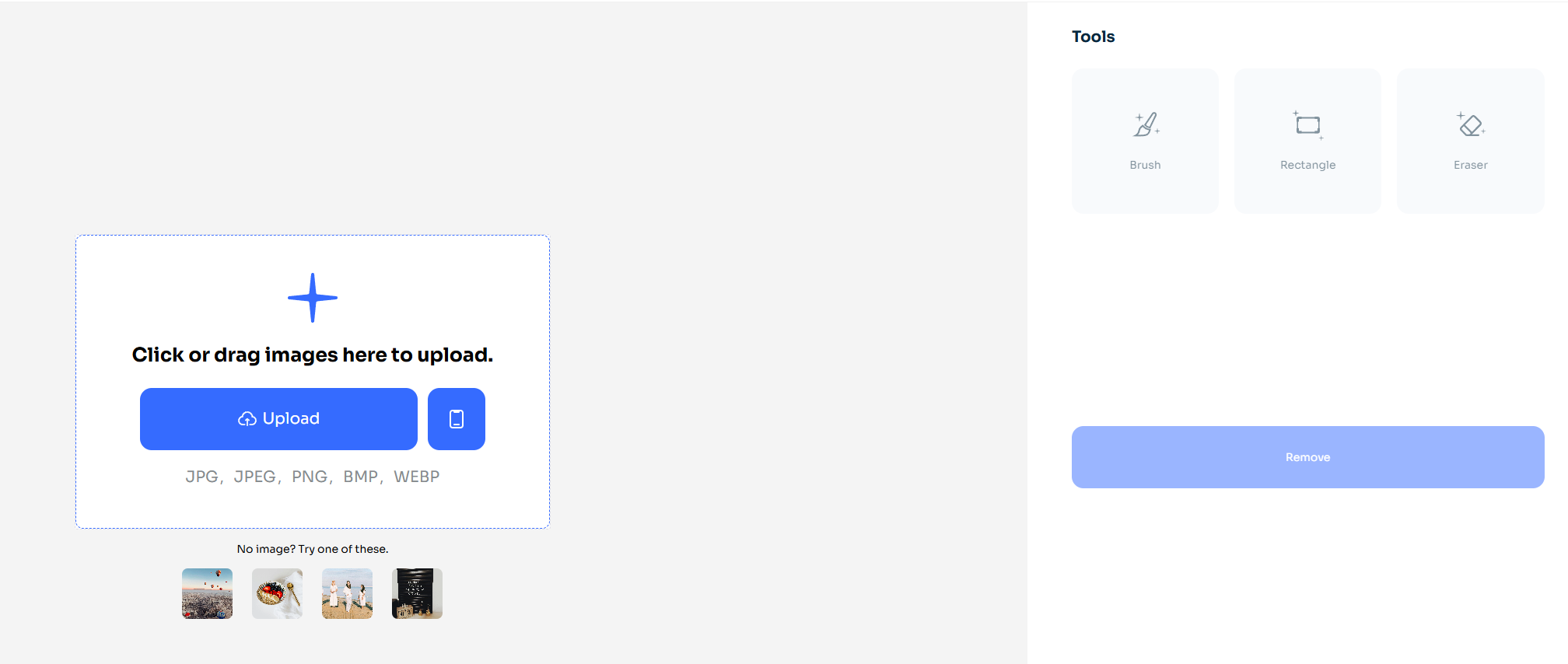Activate the Eraser tool card
This screenshot has height=664, width=1568.
point(1469,141)
